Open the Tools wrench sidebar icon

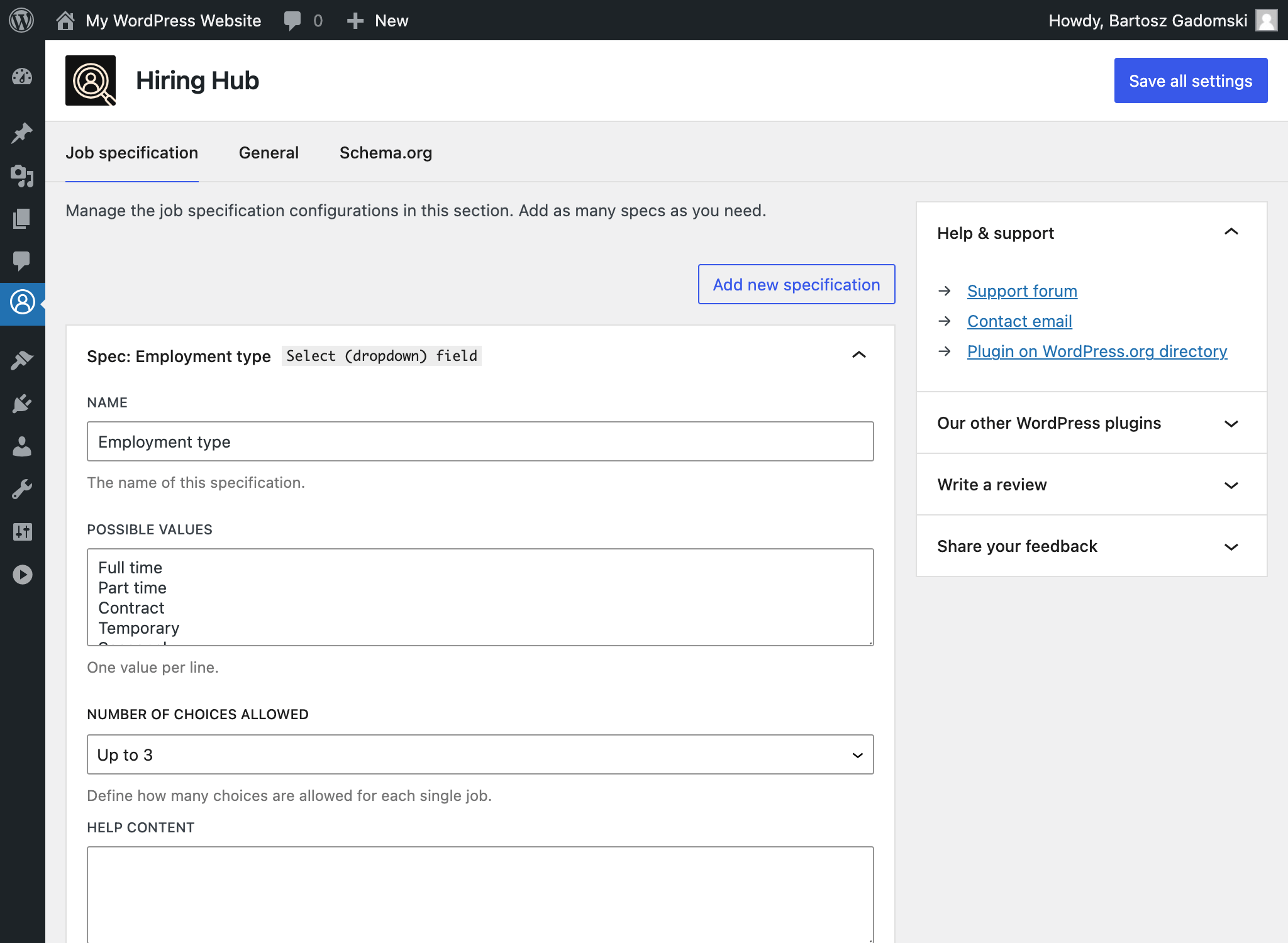pos(22,489)
